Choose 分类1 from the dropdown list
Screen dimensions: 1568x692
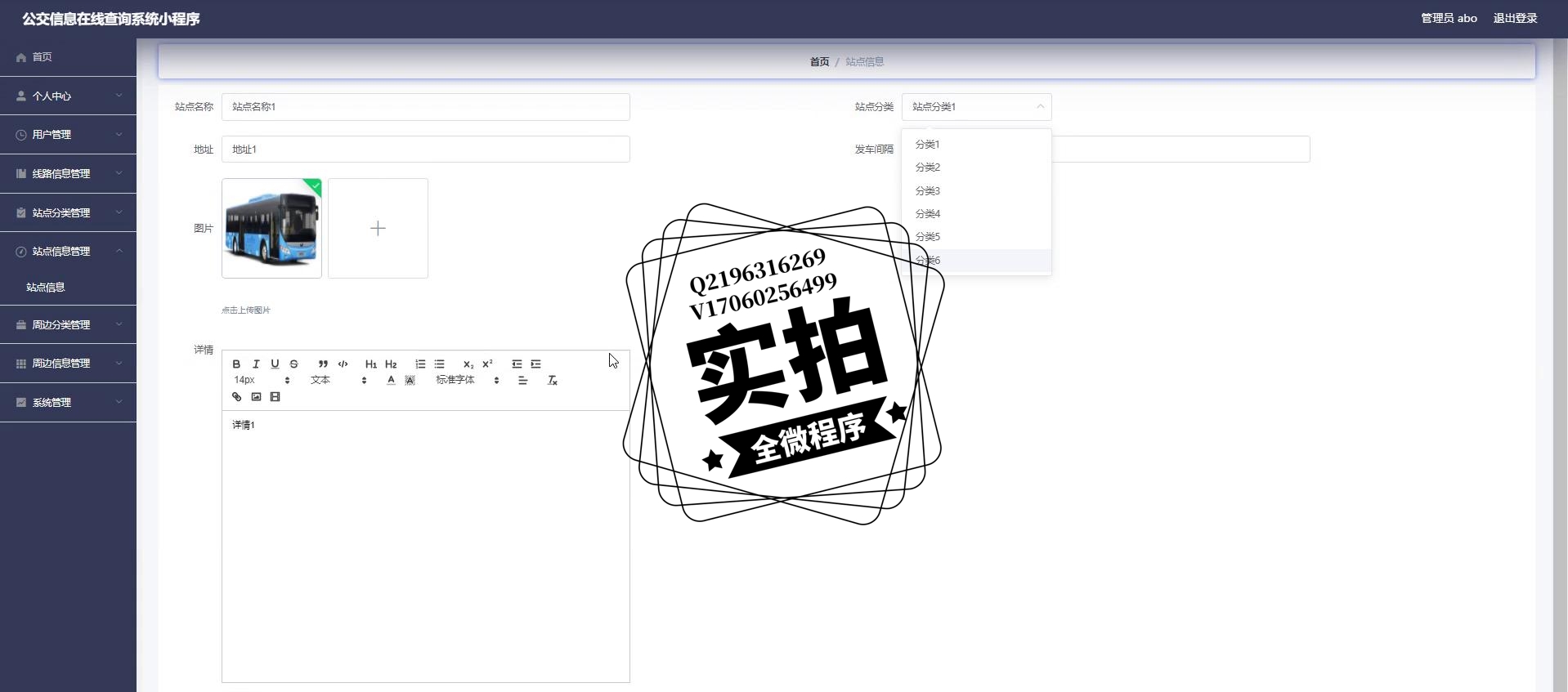pyautogui.click(x=976, y=144)
